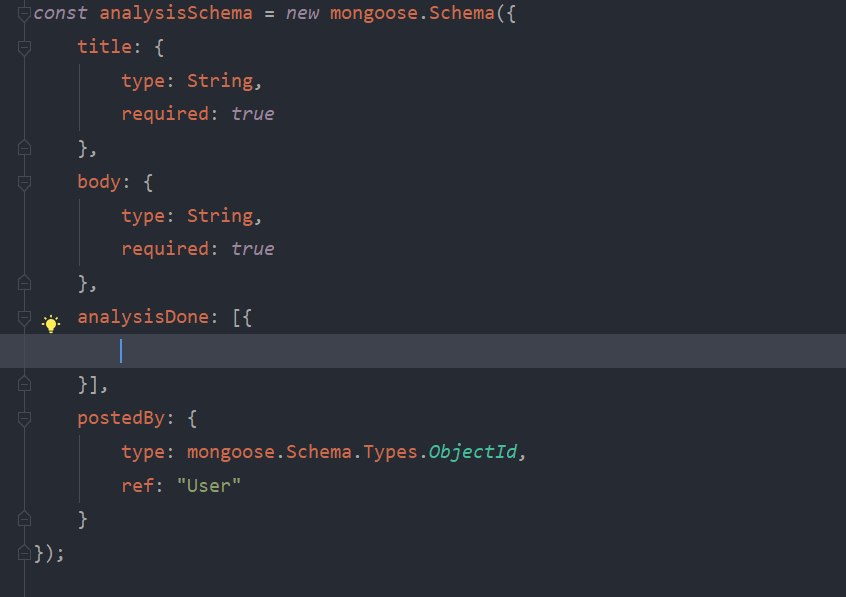Click the 'title' property key
This screenshot has height=597, width=846.
pyautogui.click(x=105, y=46)
